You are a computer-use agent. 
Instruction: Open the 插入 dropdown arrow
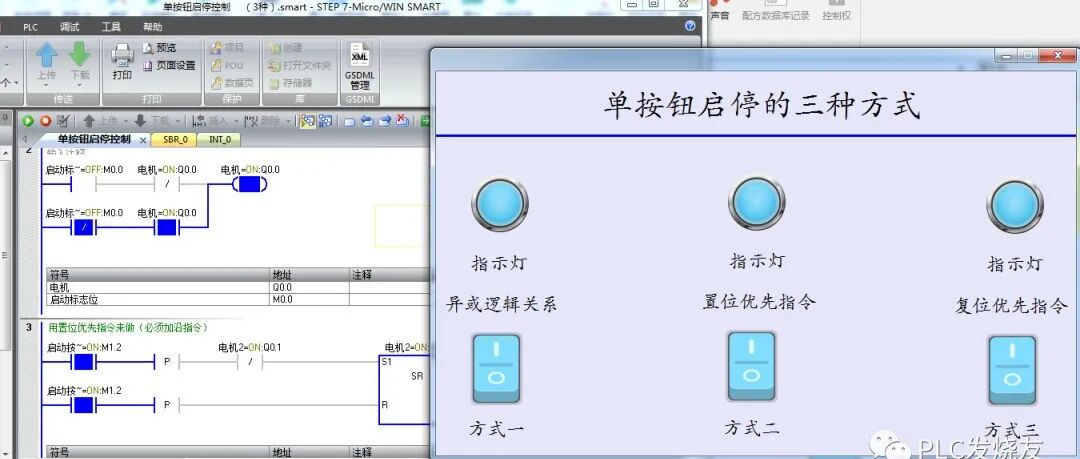click(x=236, y=121)
